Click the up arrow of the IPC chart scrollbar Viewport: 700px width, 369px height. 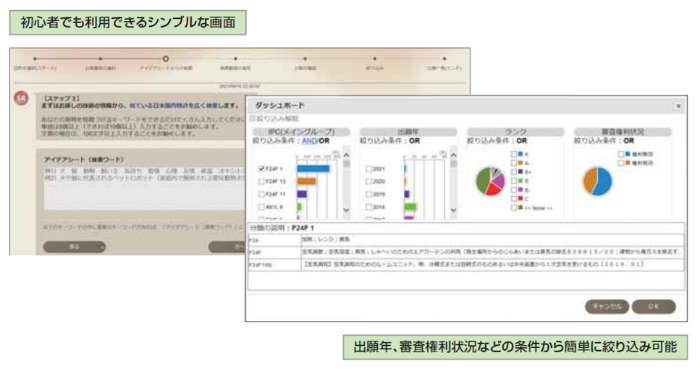(x=346, y=155)
